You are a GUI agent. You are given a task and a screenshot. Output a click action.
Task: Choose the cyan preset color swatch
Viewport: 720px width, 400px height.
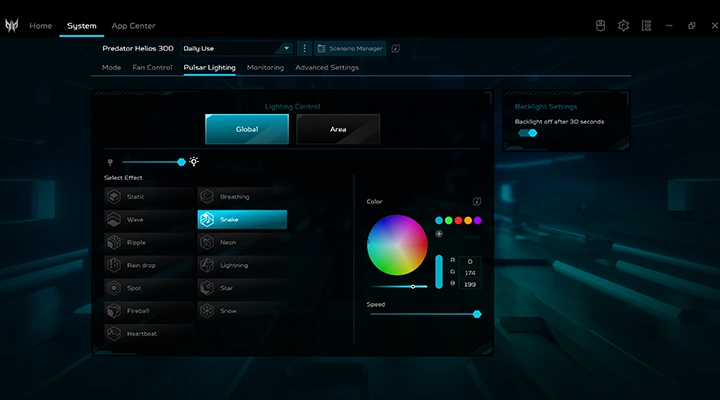439,220
